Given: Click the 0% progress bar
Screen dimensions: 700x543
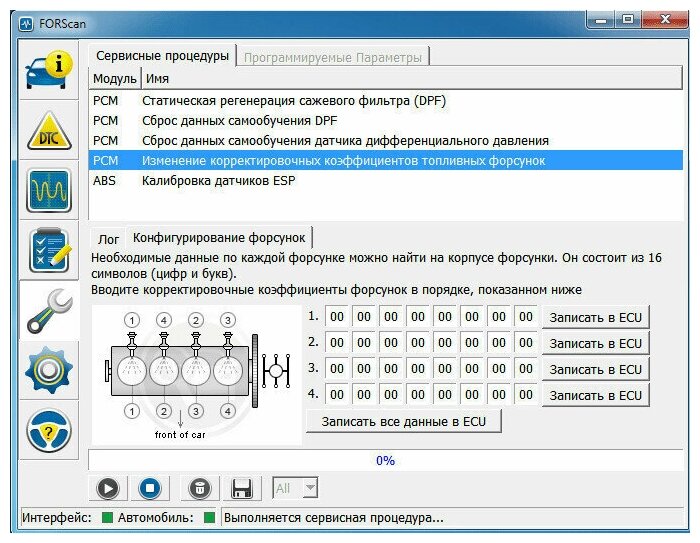Looking at the screenshot, I should tap(386, 460).
